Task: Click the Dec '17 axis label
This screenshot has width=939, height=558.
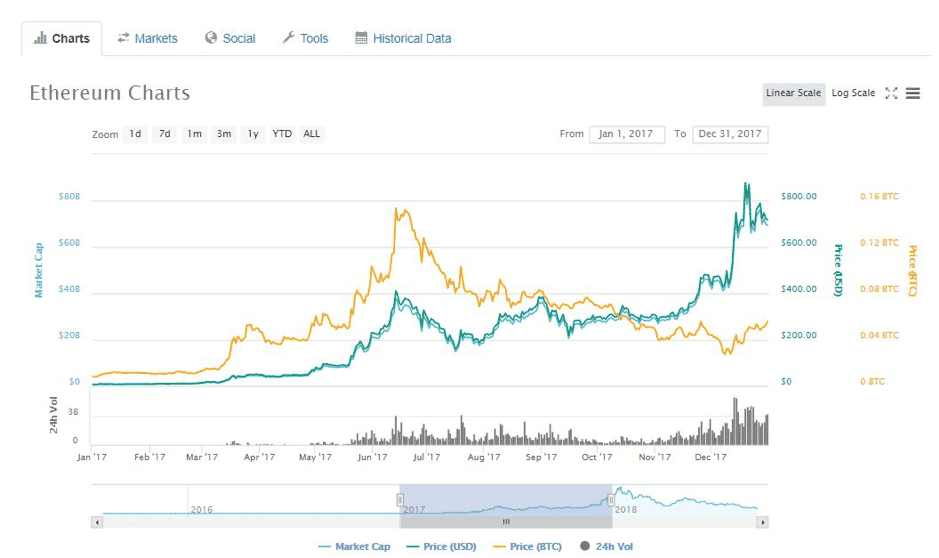Action: [x=710, y=457]
